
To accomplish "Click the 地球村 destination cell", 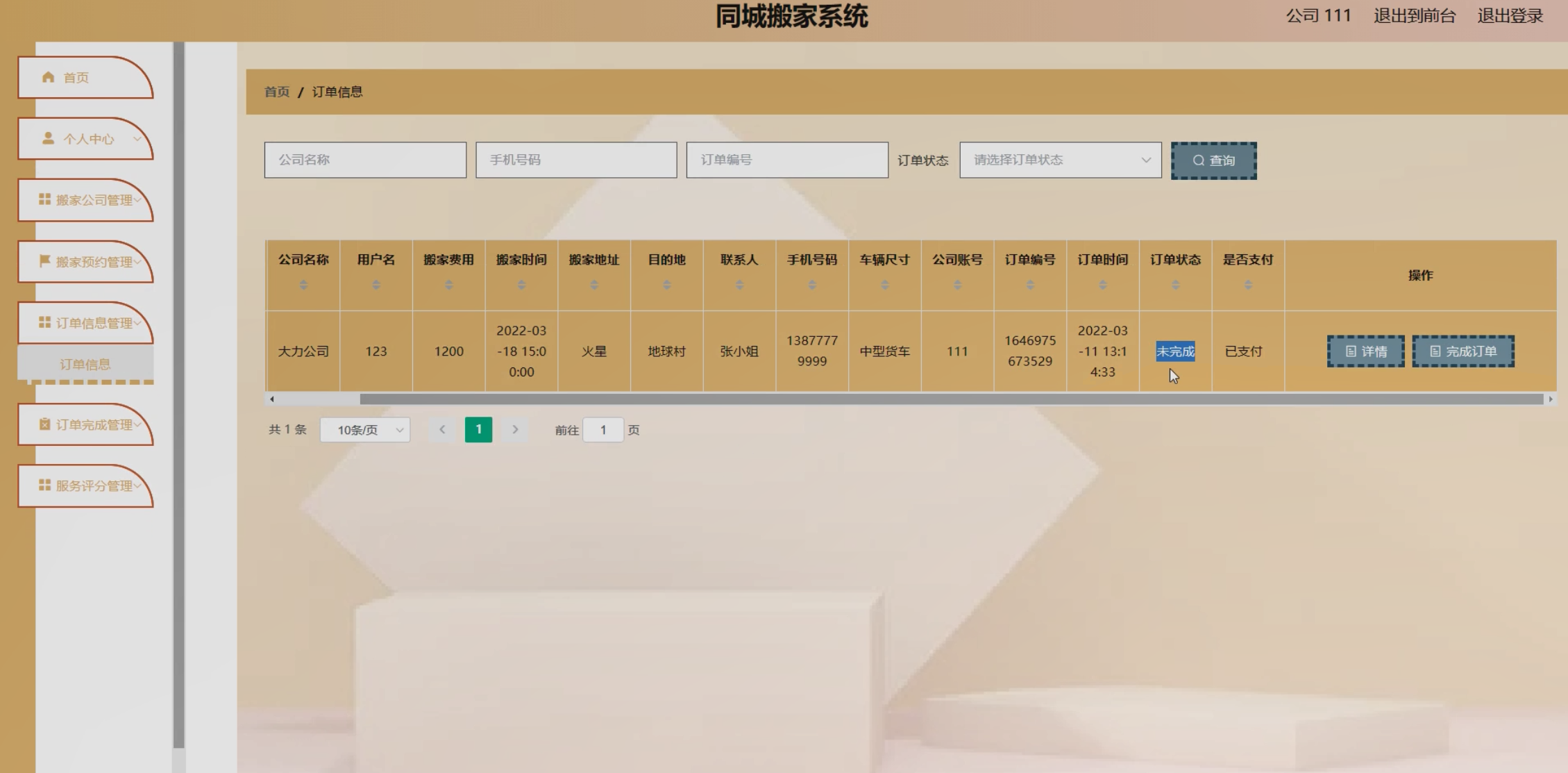I will (x=667, y=351).
